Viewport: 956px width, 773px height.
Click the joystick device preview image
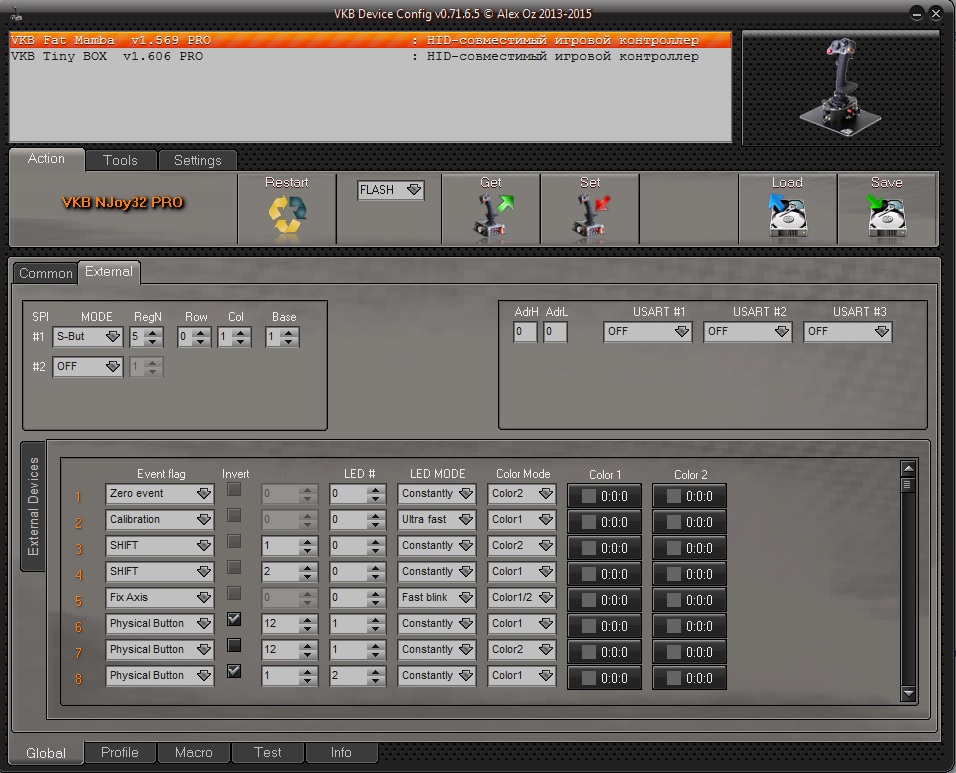coord(840,88)
